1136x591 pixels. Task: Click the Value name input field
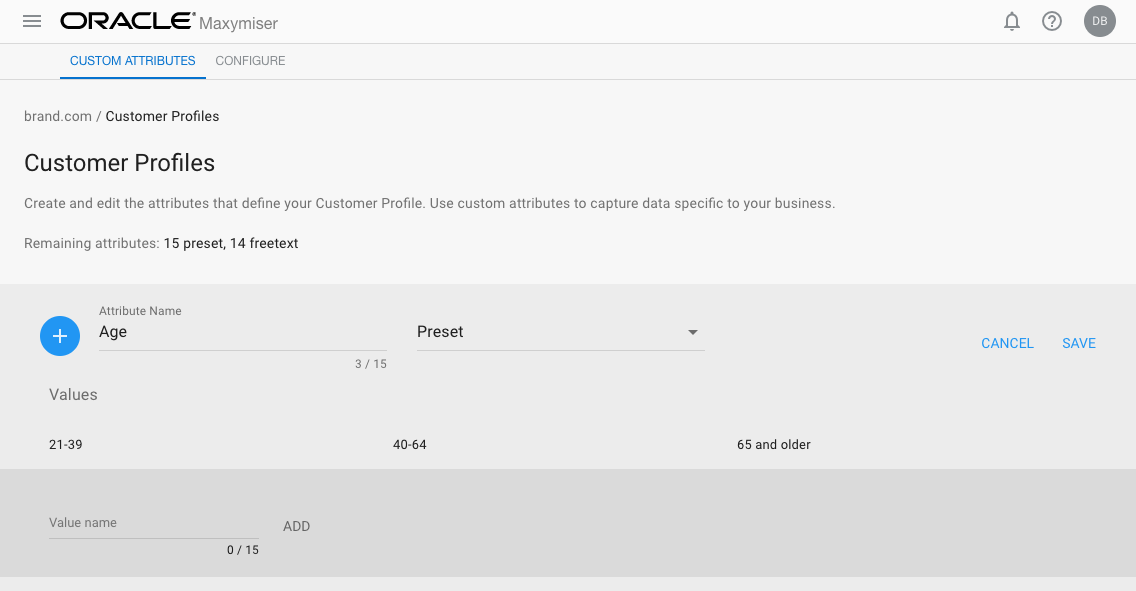click(153, 523)
